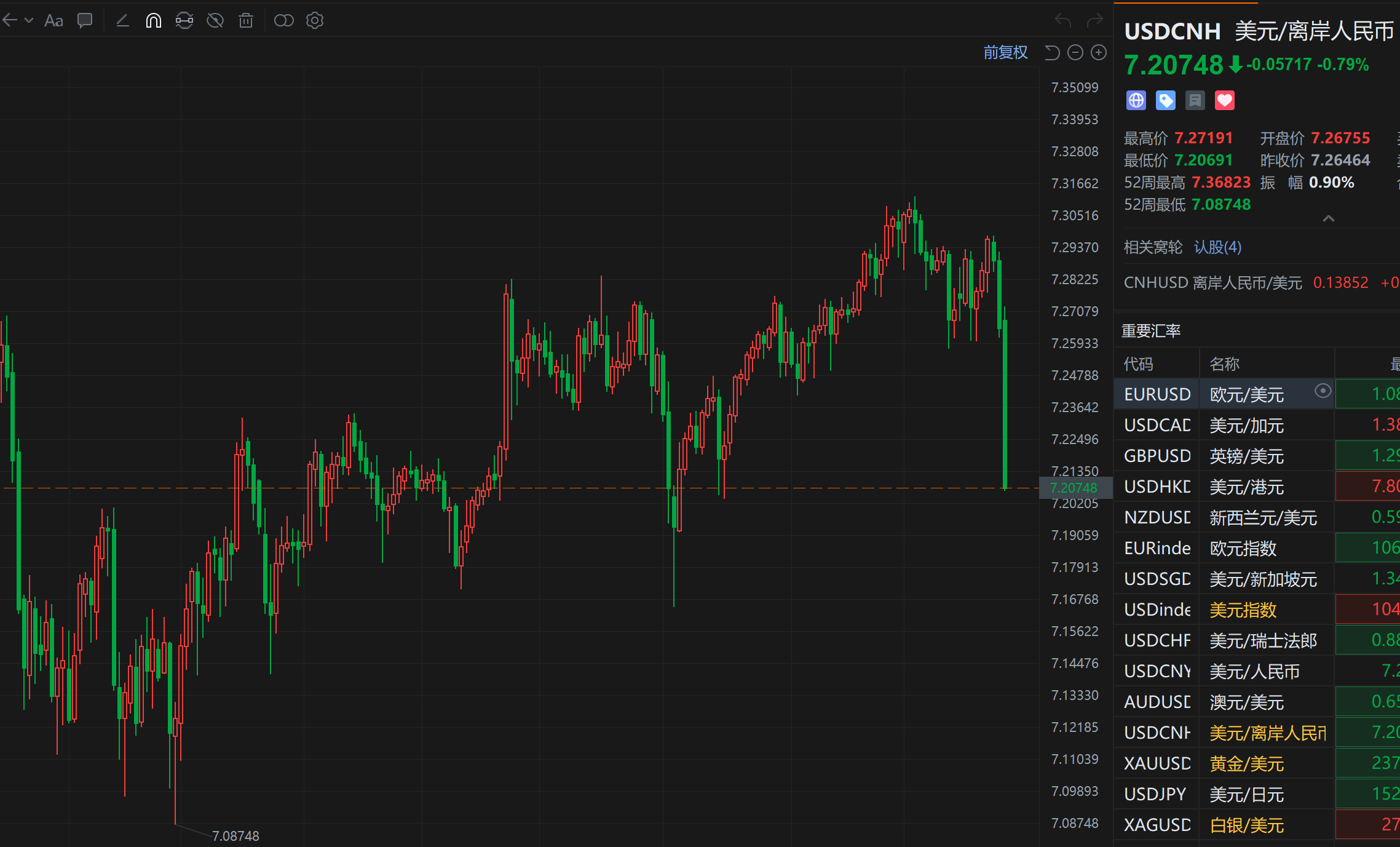Select the back arrow drawing tool

[9, 20]
